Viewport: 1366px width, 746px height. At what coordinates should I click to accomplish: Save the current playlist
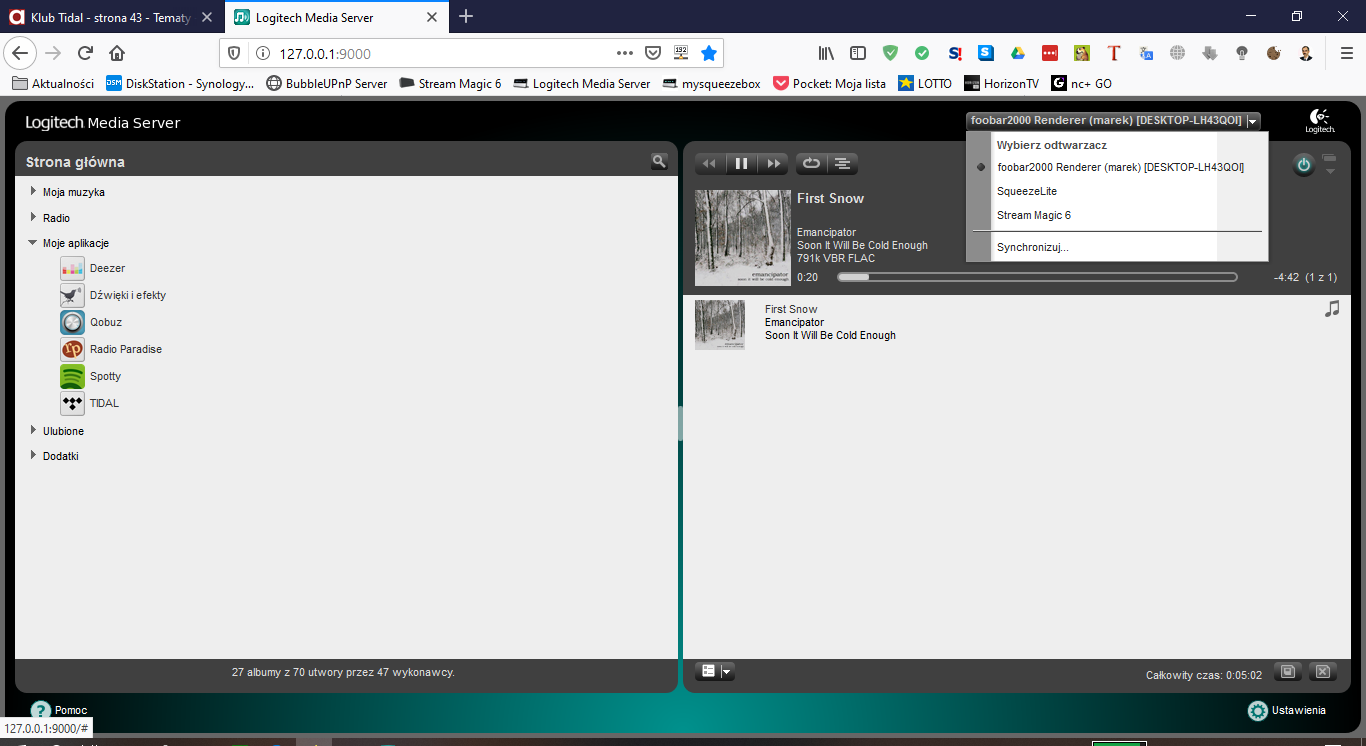(x=1288, y=672)
